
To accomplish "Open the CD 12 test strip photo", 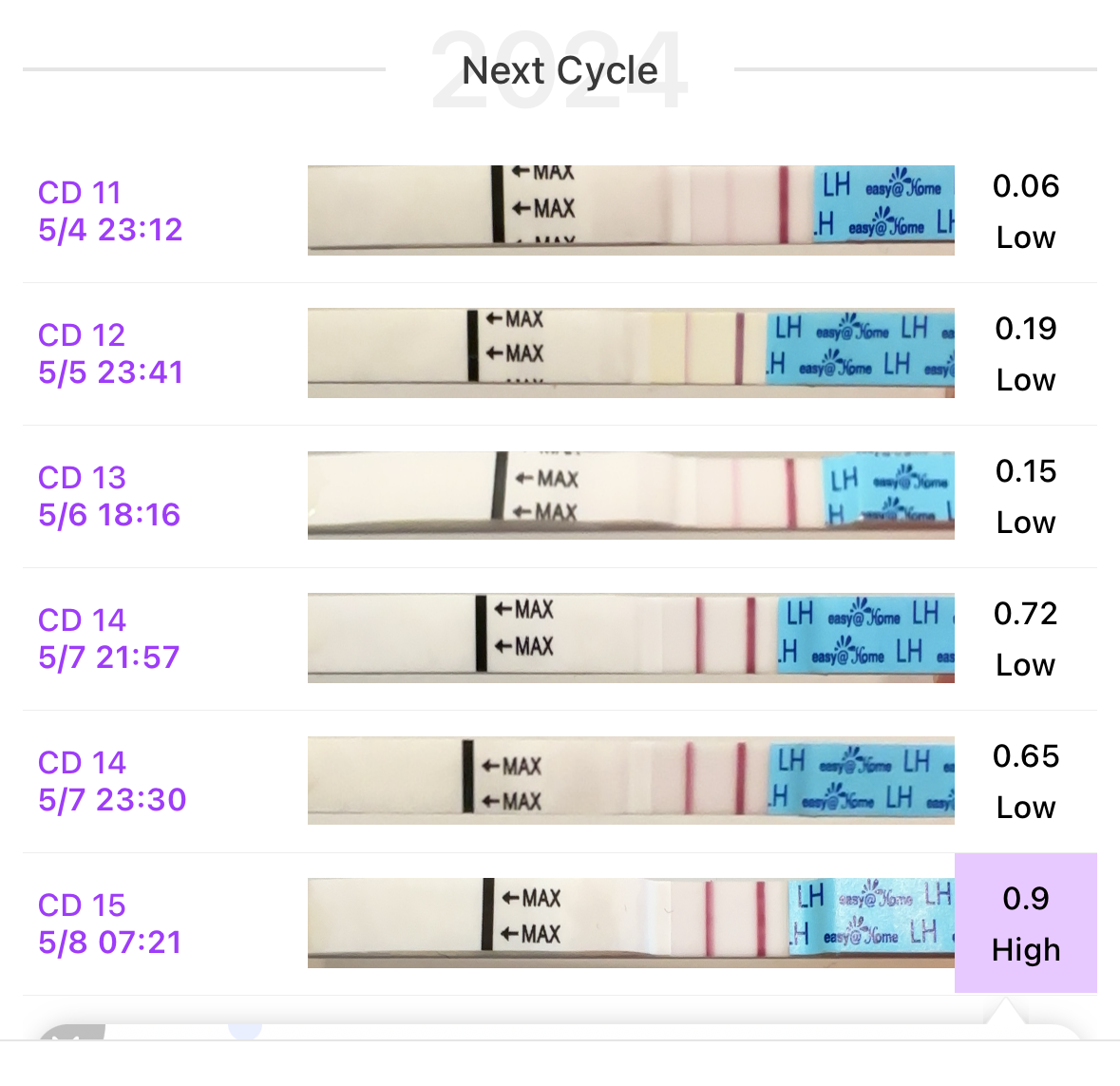I will pyautogui.click(x=631, y=352).
